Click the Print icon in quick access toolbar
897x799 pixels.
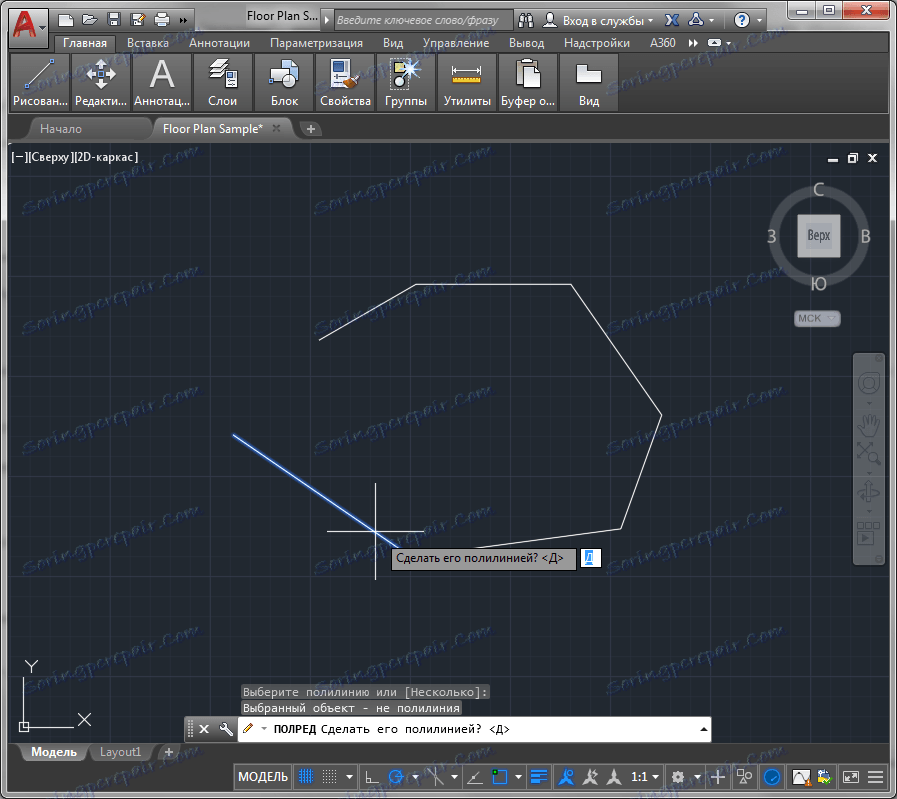(161, 19)
